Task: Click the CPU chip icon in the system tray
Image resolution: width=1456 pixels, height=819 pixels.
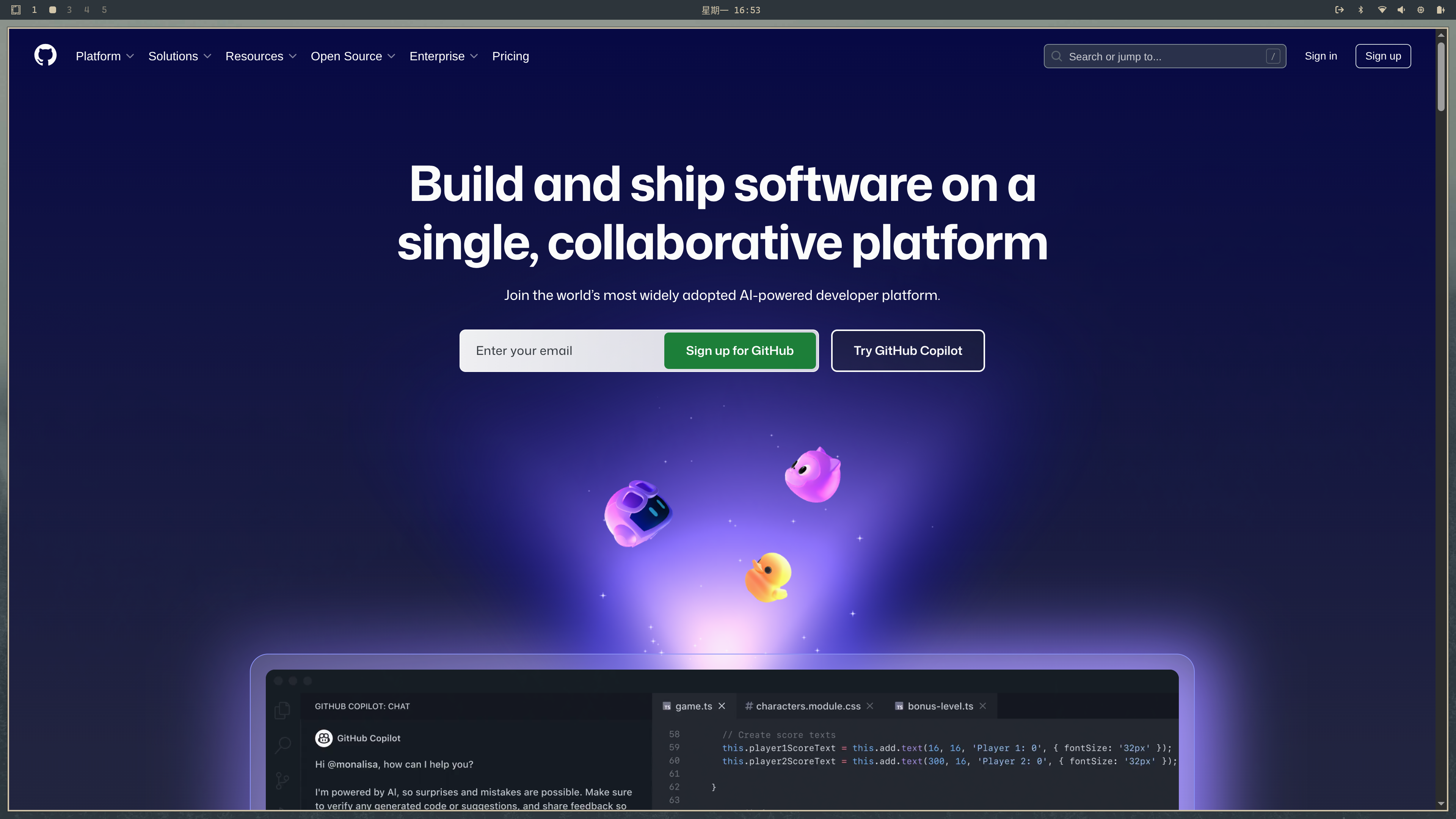Action: [x=1420, y=9]
